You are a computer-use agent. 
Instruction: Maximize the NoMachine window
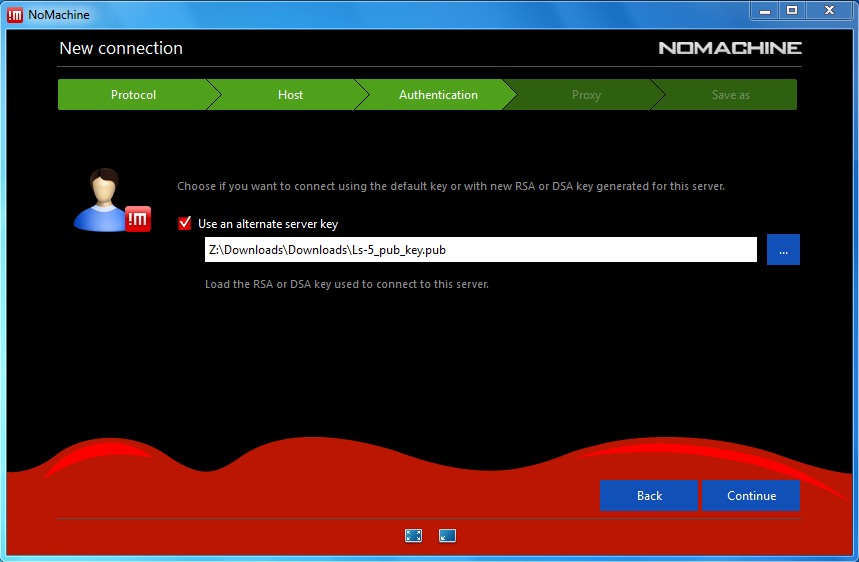point(792,10)
